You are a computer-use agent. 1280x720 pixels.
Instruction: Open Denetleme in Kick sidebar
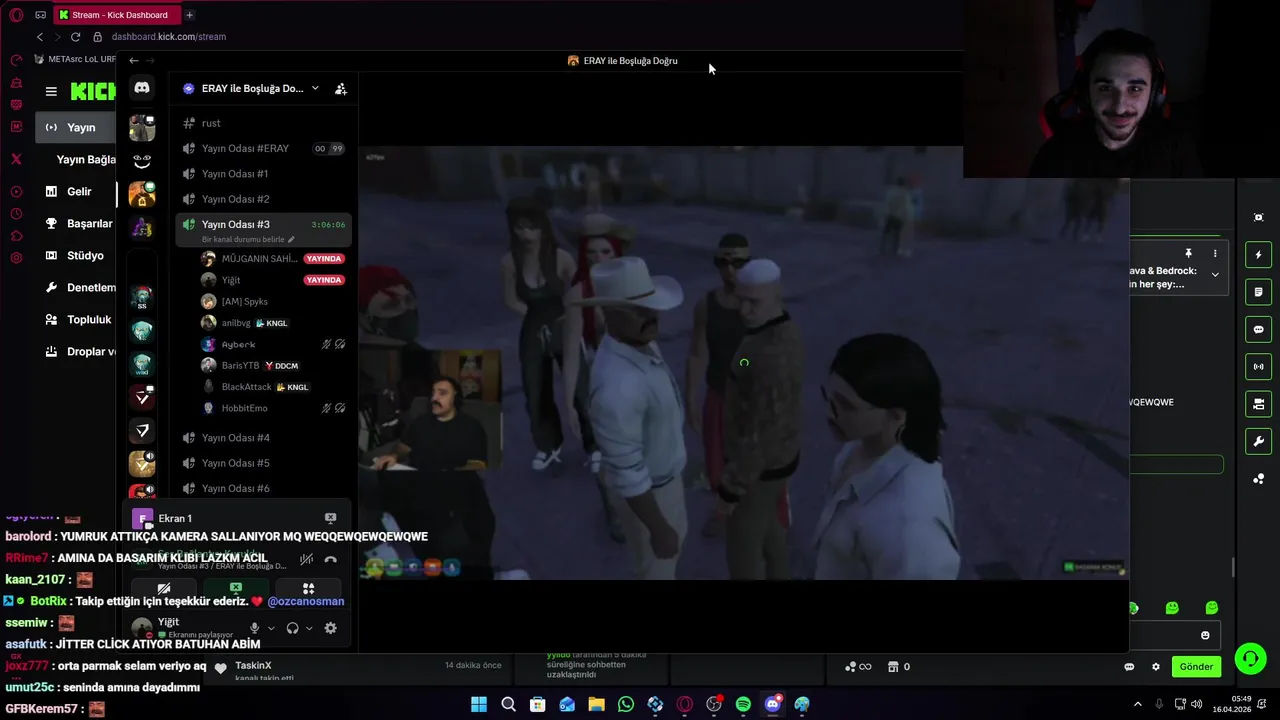click(x=78, y=287)
